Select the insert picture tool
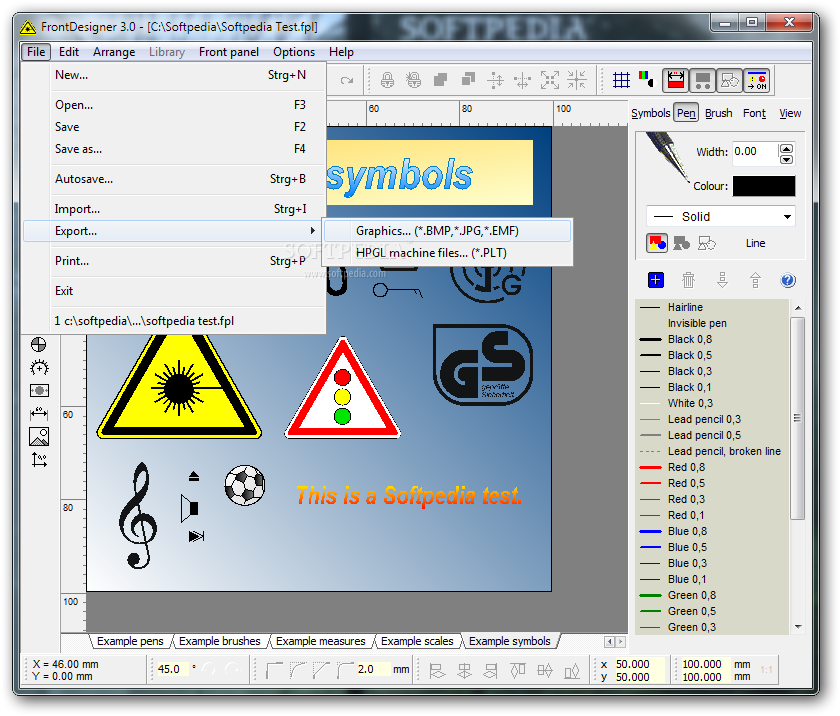Image resolution: width=840 pixels, height=716 pixels. (39, 436)
